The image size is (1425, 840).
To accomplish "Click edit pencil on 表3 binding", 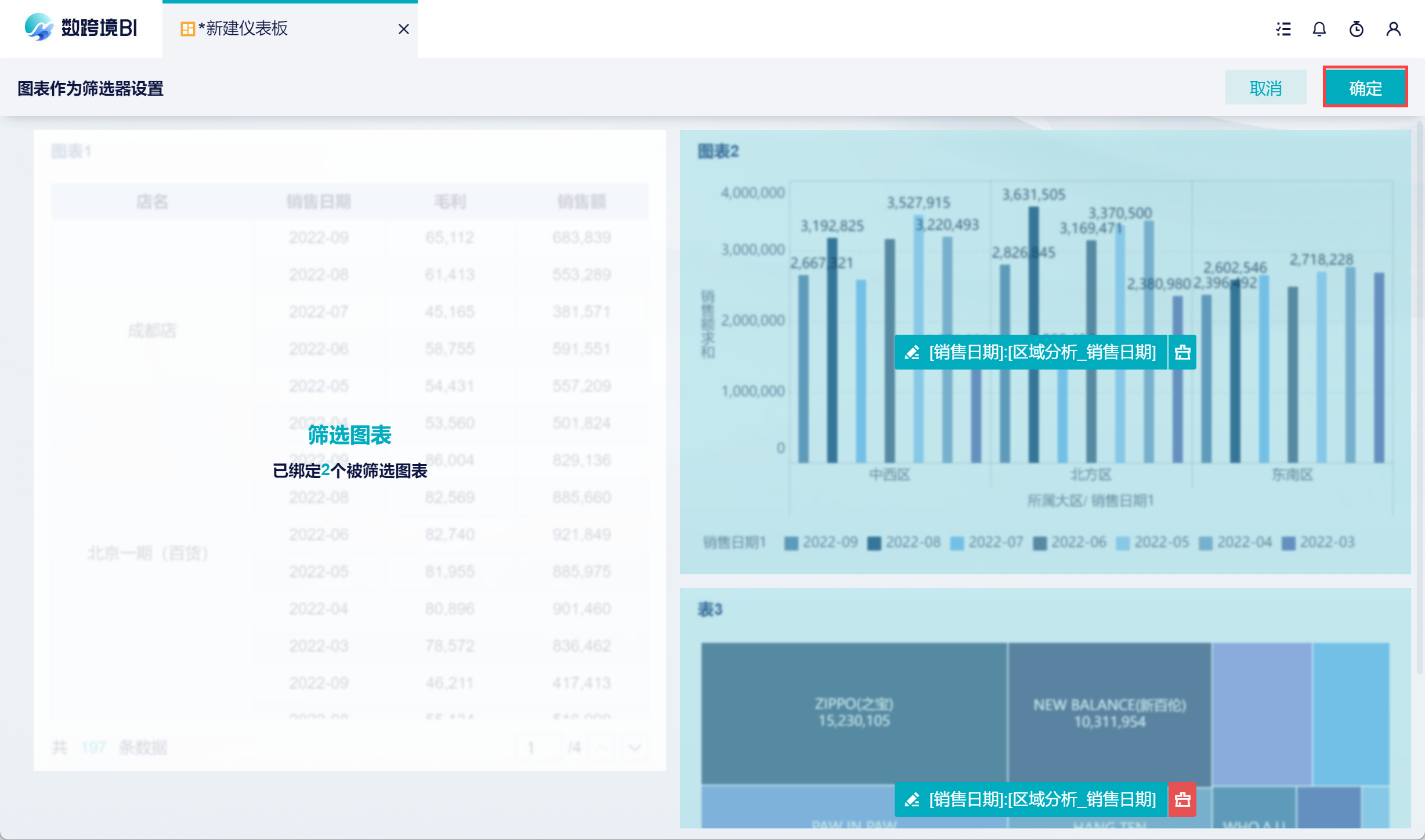I will coord(912,799).
